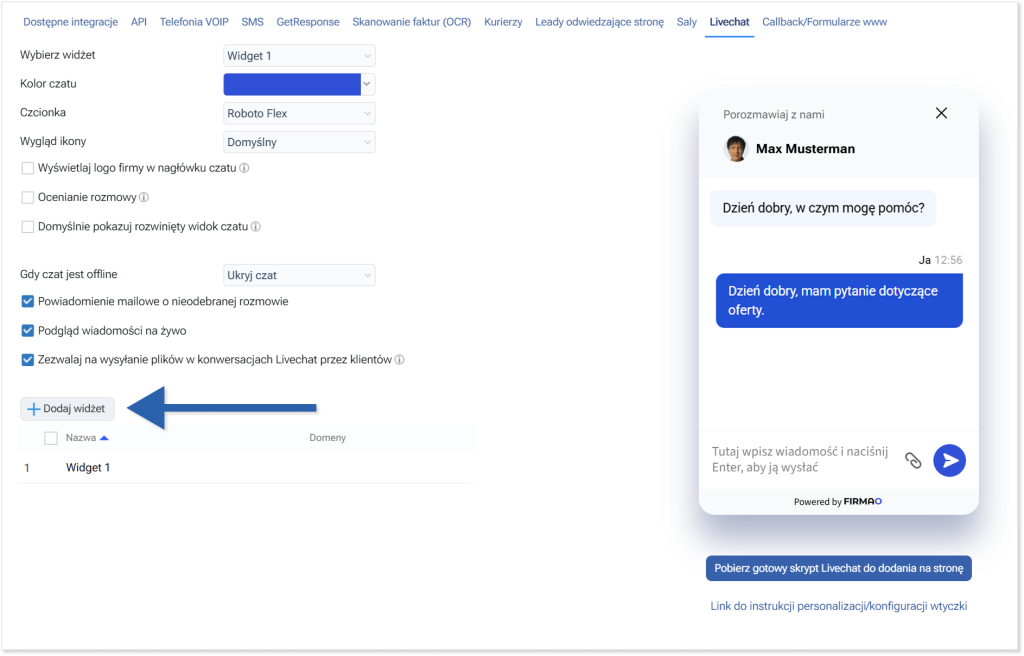
Task: Switch to the Telefonia VOIP tab
Action: pos(193,22)
